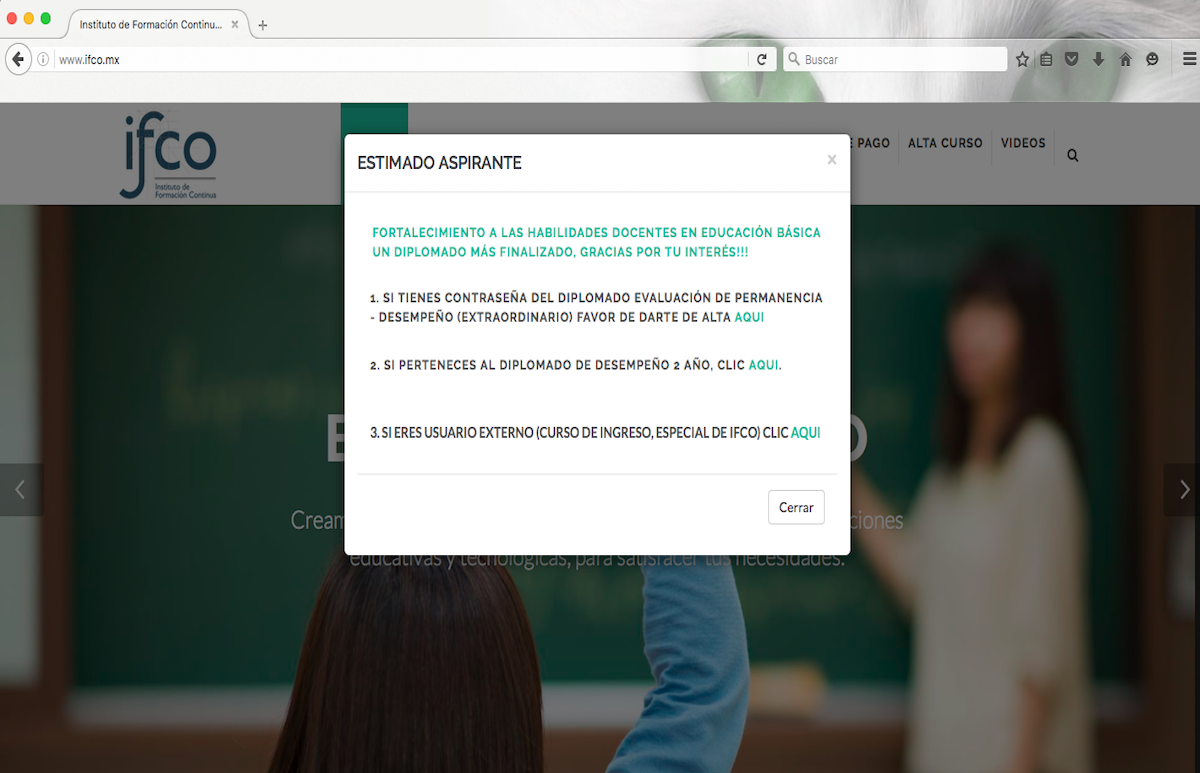Reload the page with the refresh icon

coord(762,60)
